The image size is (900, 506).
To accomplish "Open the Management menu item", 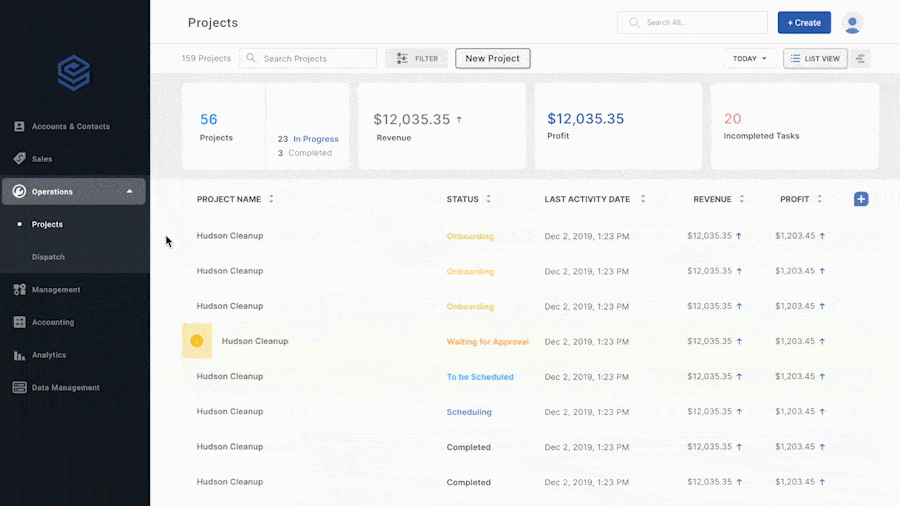I will [x=56, y=290].
